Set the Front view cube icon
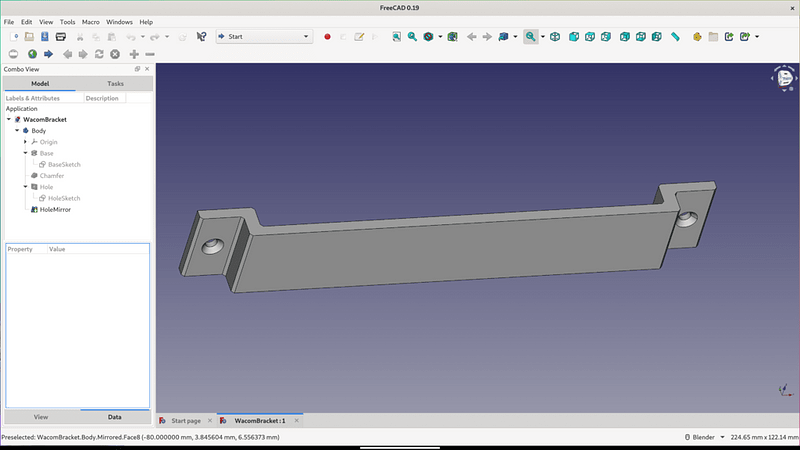The width and height of the screenshot is (800, 450). [x=574, y=37]
